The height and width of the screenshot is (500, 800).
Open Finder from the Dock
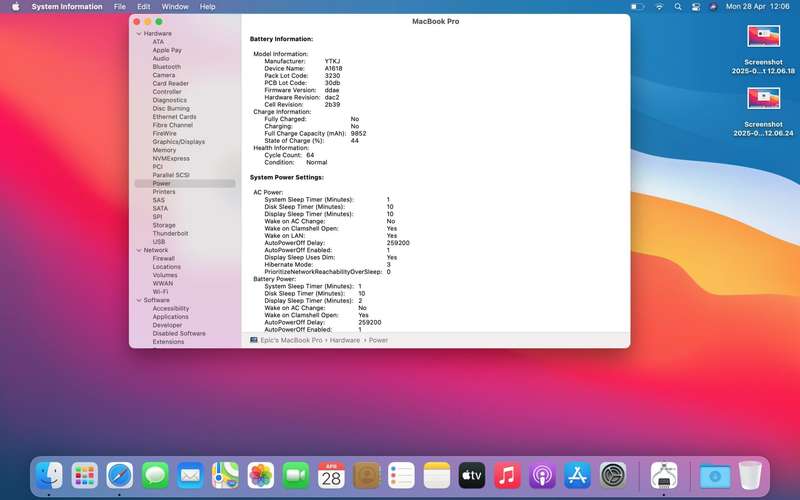click(49, 476)
